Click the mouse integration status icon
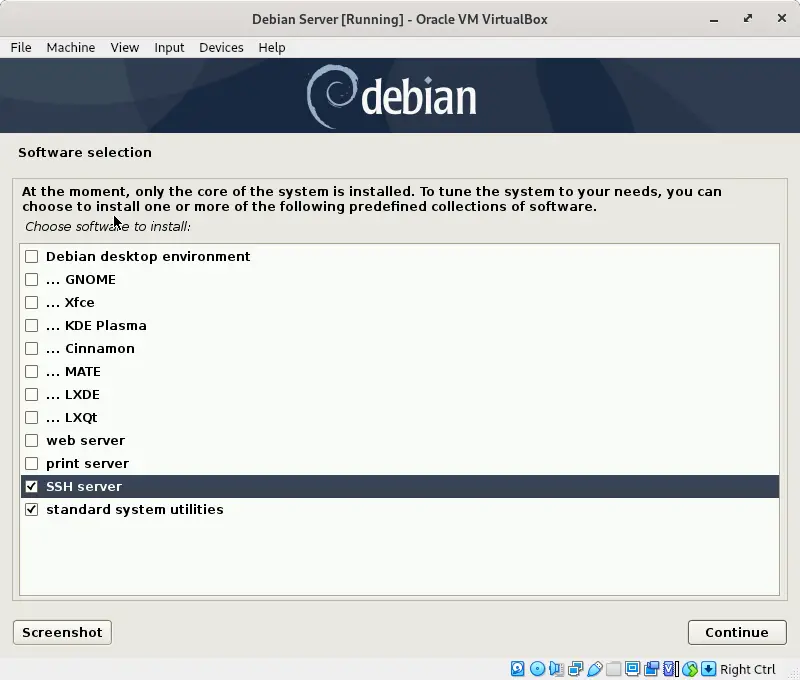The image size is (800, 680). click(x=690, y=668)
